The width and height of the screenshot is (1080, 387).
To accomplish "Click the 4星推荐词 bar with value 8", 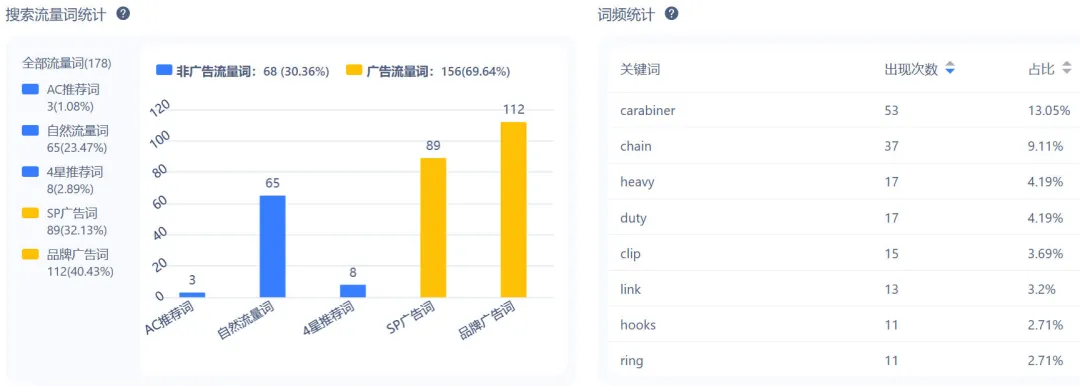I will [353, 291].
